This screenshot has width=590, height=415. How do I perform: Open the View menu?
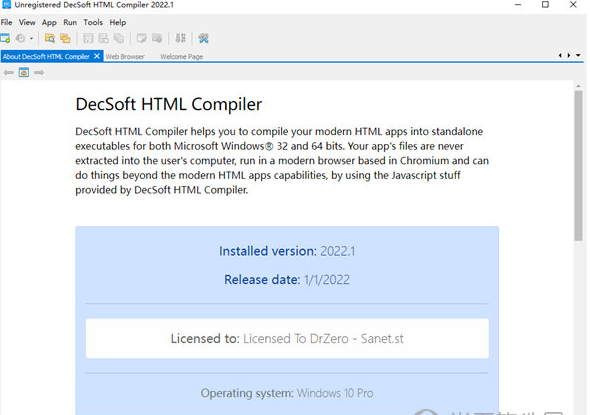pos(27,22)
